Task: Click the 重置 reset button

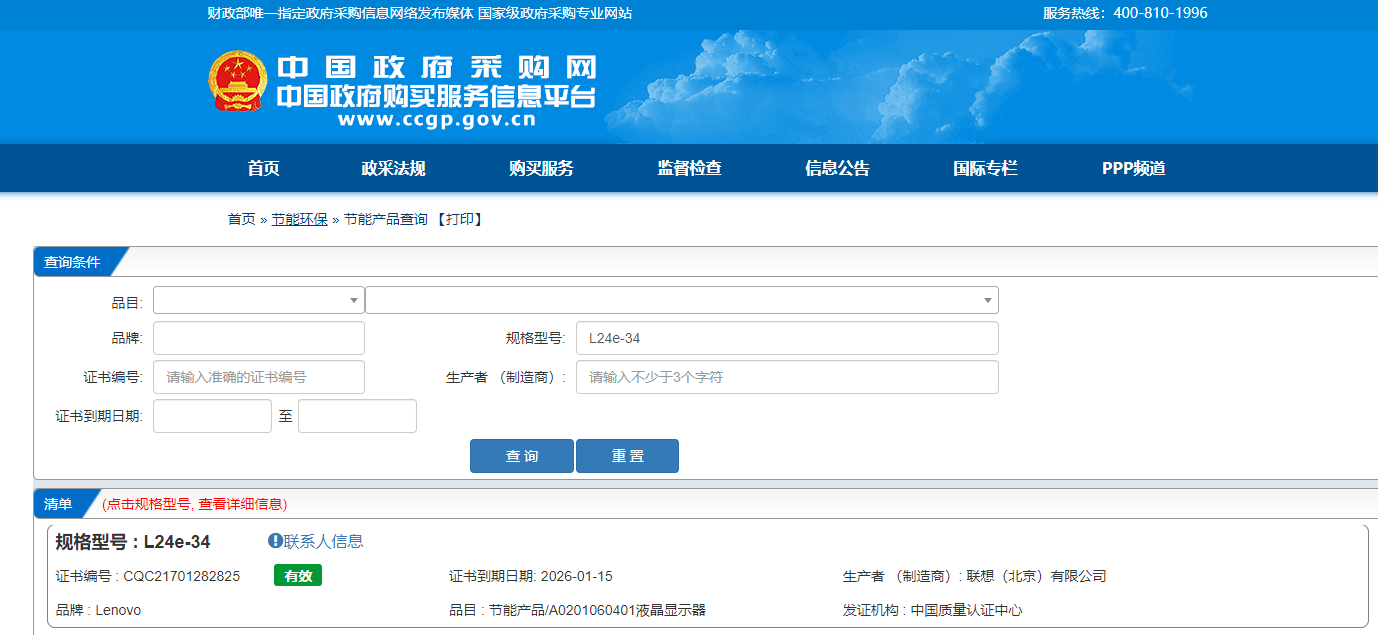Action: coord(627,456)
